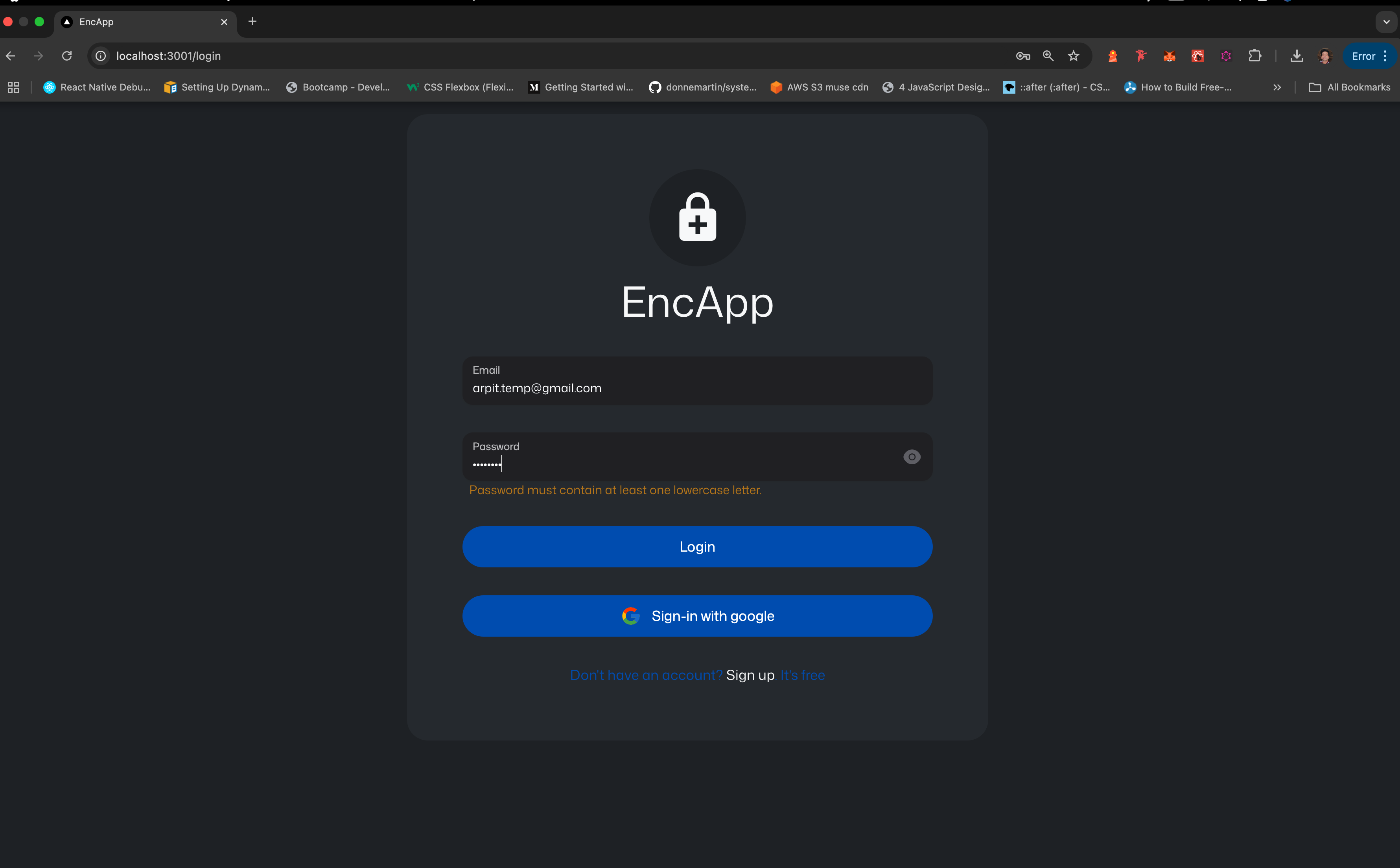Open the Sign up link

(x=750, y=675)
